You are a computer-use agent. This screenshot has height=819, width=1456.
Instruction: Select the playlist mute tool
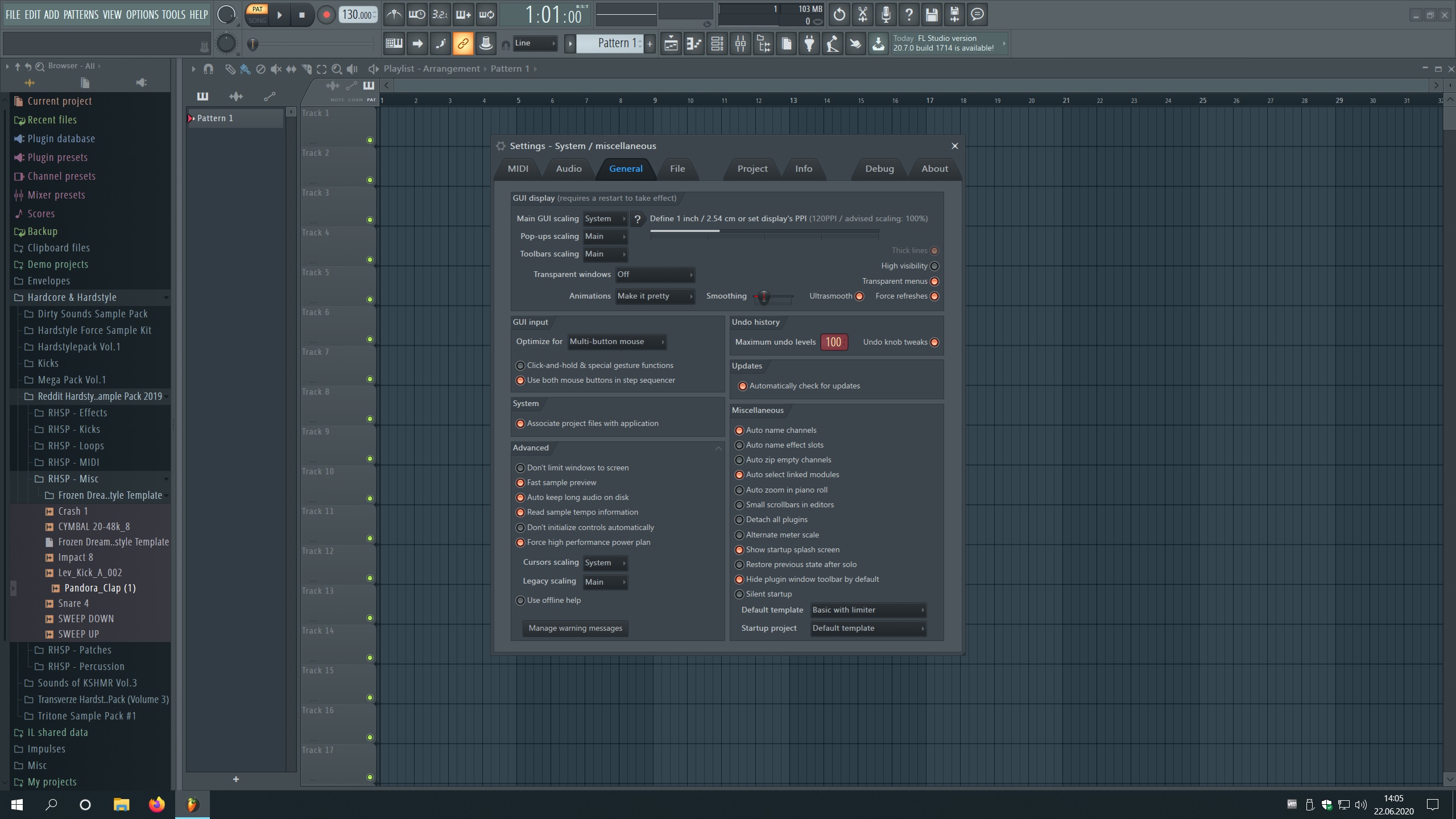coord(276,69)
